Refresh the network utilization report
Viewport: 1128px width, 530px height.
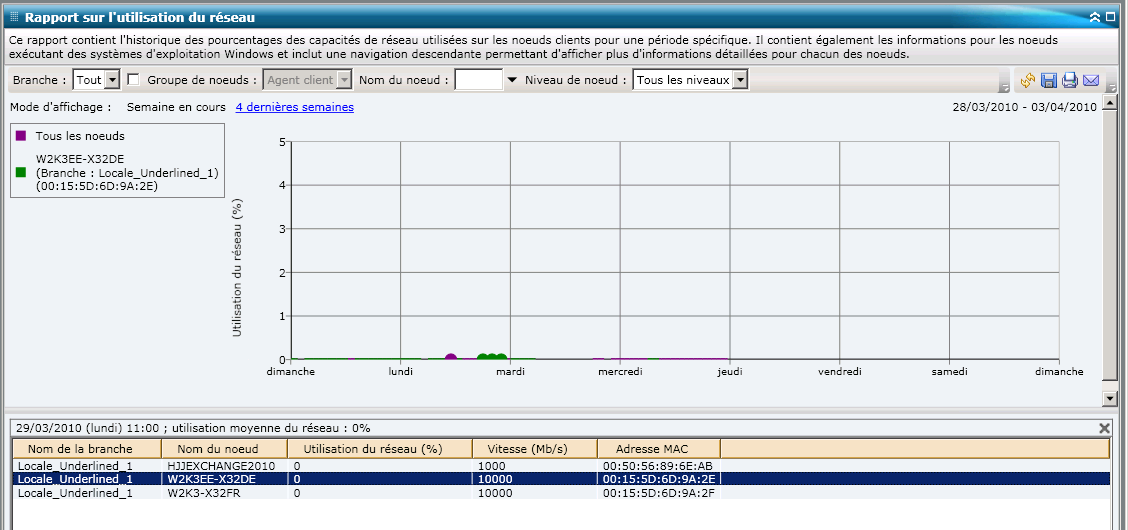pyautogui.click(x=1027, y=80)
